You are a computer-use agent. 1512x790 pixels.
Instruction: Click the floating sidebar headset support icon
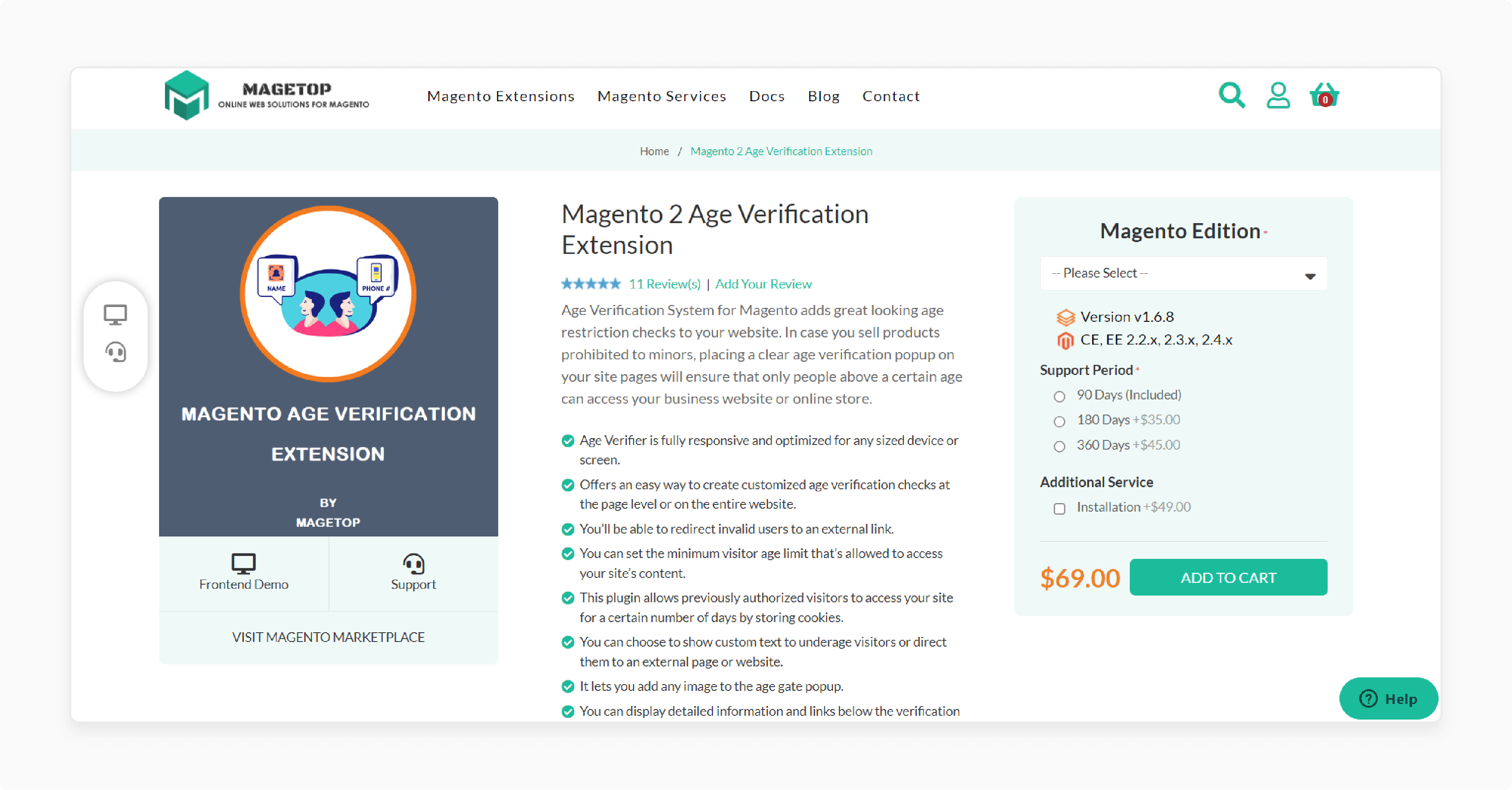pyautogui.click(x=116, y=352)
